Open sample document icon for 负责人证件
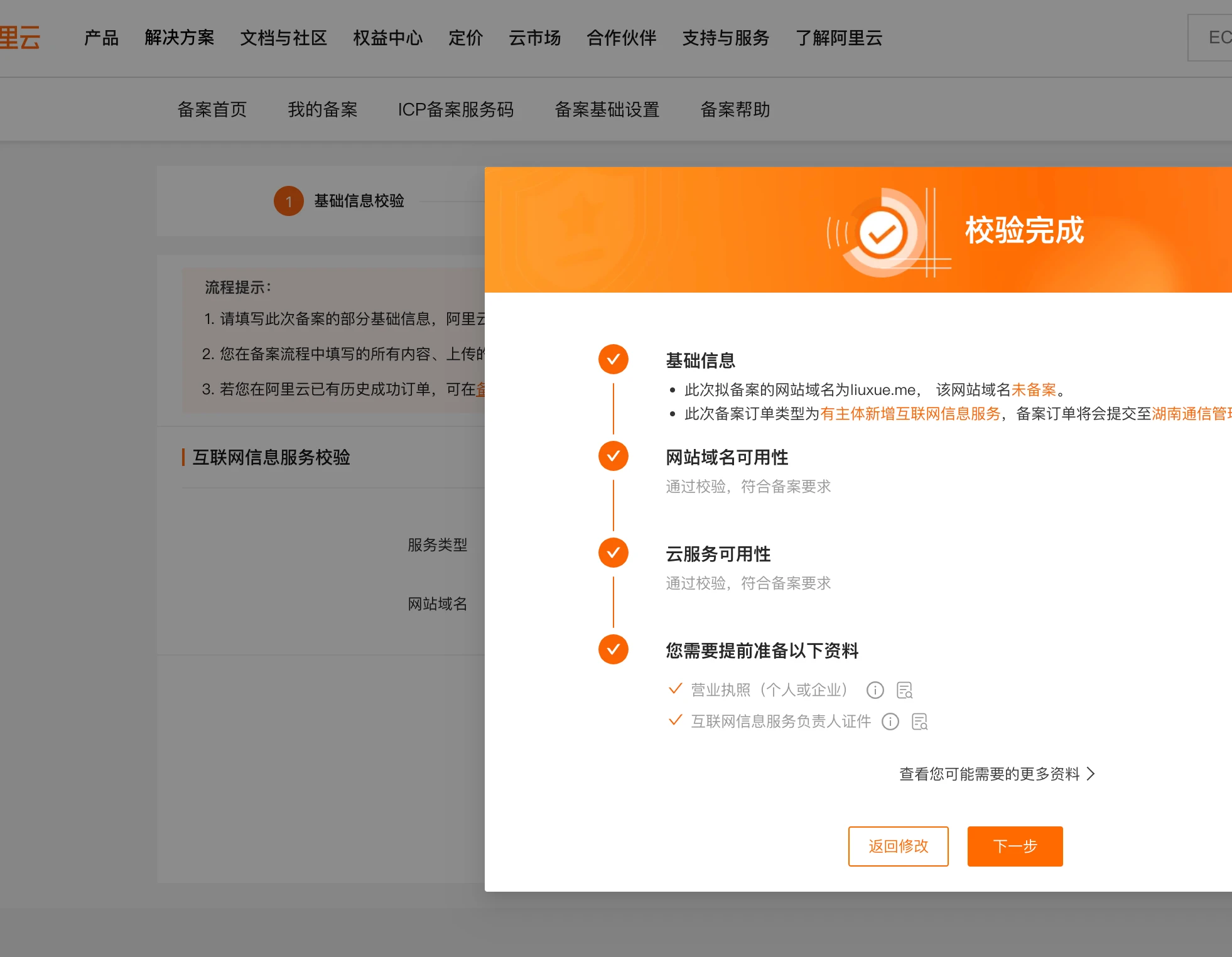 [919, 722]
